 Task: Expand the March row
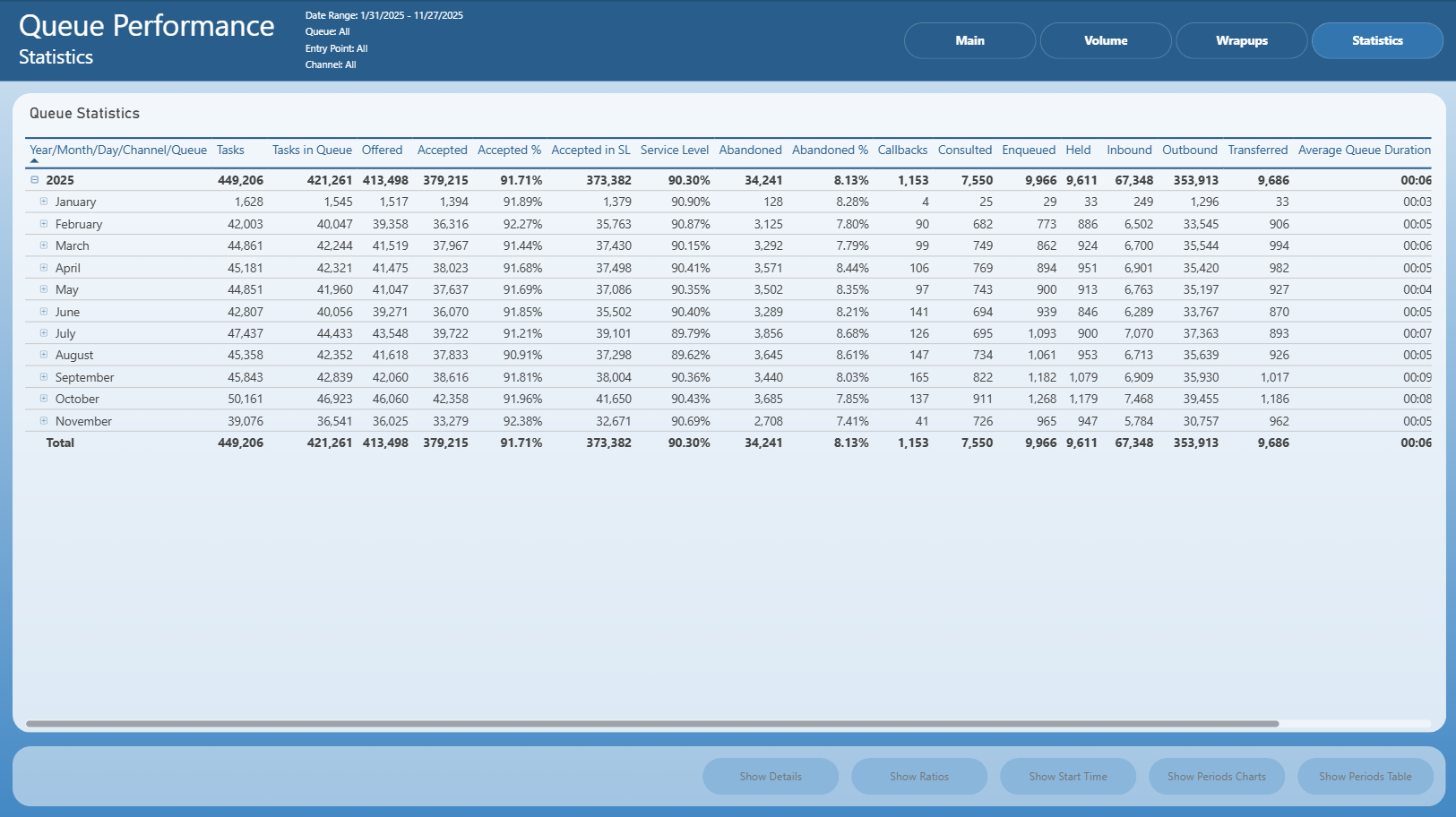[x=43, y=245]
